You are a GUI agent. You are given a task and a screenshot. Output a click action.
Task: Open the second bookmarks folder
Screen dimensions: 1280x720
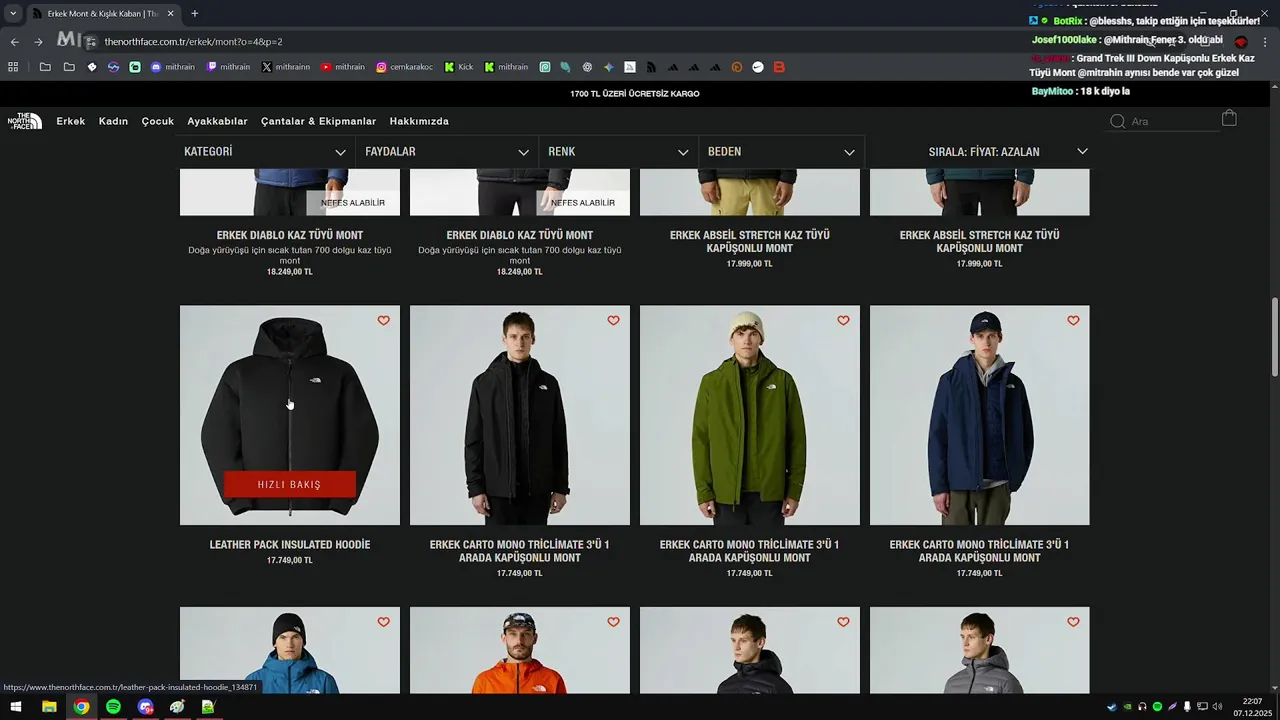(69, 67)
